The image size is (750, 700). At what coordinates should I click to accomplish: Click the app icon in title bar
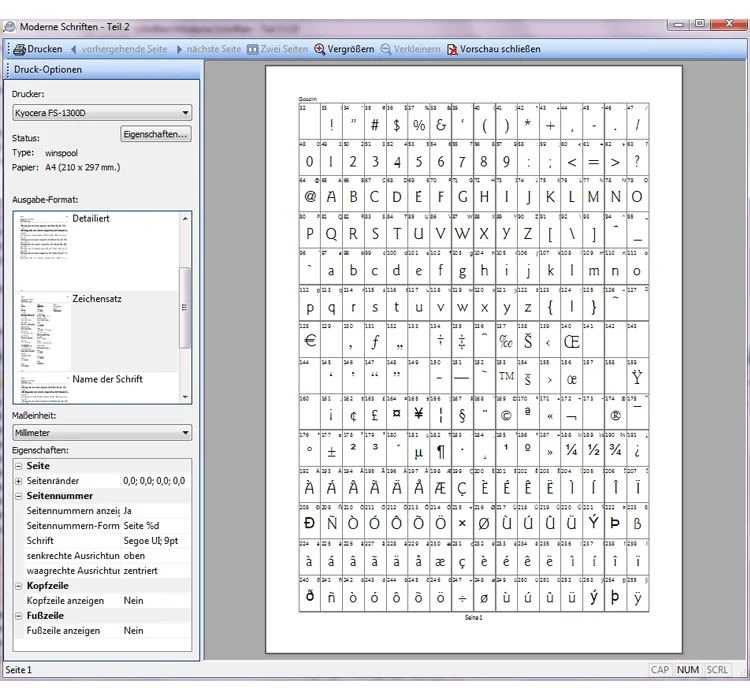(9, 27)
